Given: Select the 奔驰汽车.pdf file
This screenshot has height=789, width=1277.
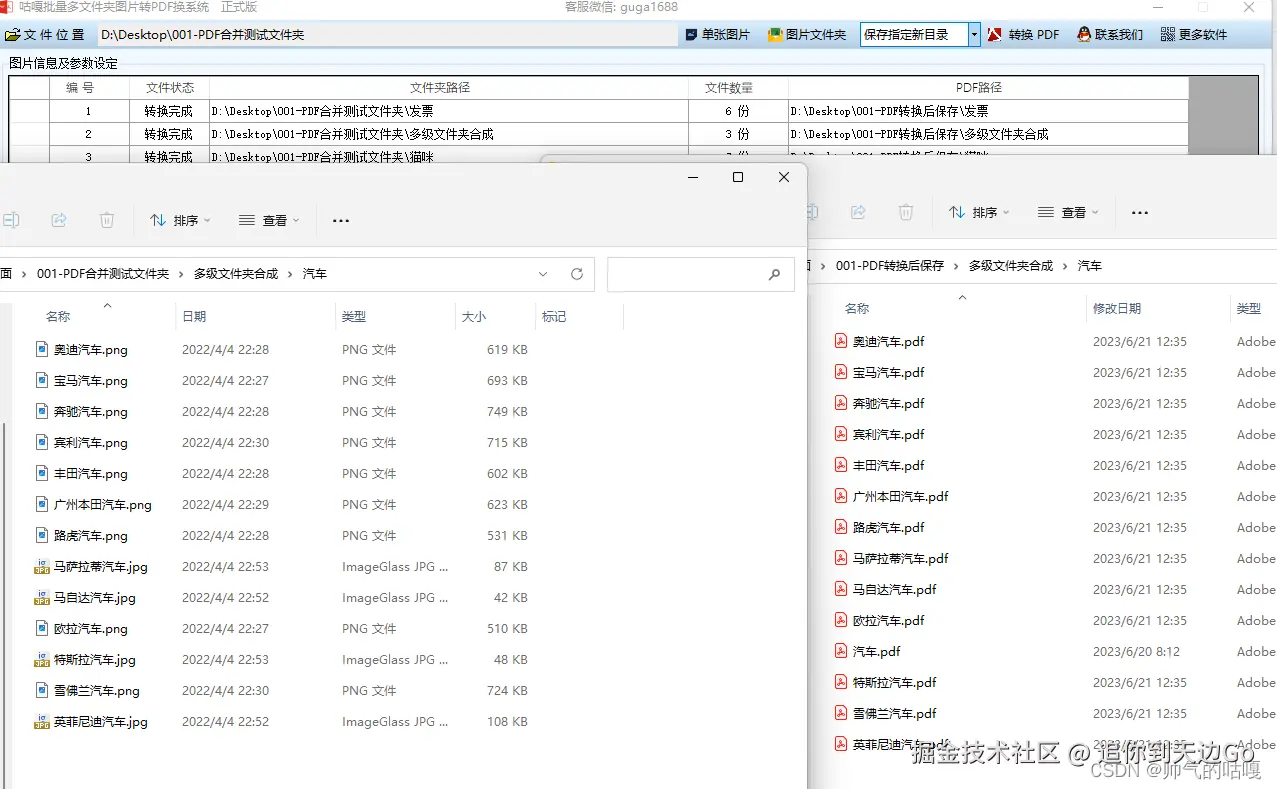Looking at the screenshot, I should [889, 403].
